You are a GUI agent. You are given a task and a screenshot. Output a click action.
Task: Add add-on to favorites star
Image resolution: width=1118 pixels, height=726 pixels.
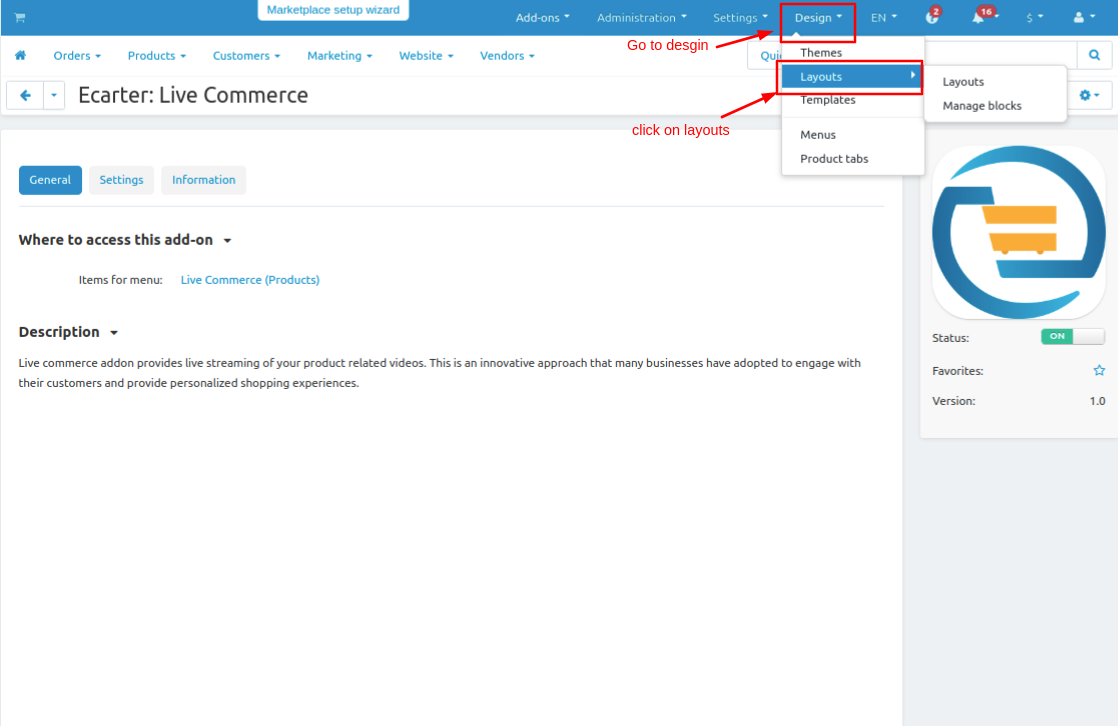pos(1099,371)
